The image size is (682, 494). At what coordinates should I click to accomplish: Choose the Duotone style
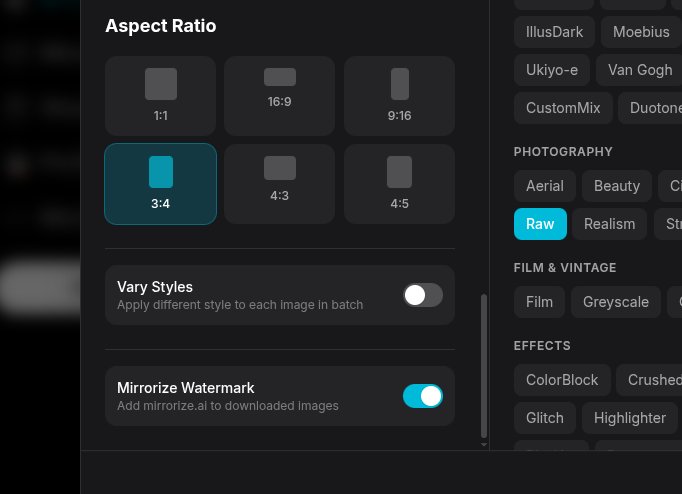click(x=650, y=108)
